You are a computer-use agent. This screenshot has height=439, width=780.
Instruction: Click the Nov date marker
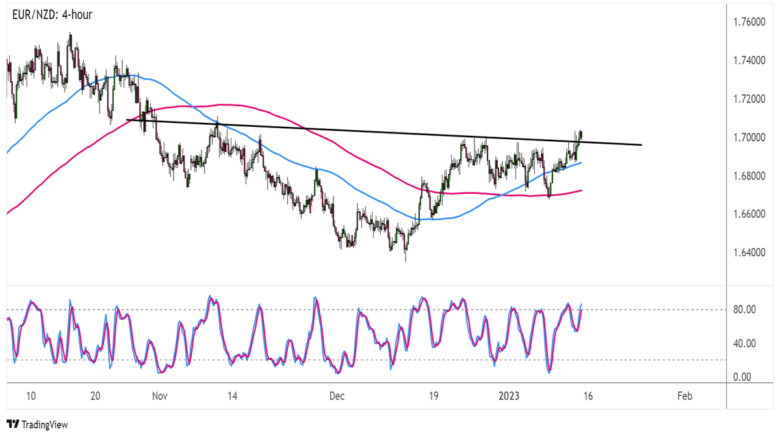pos(160,396)
